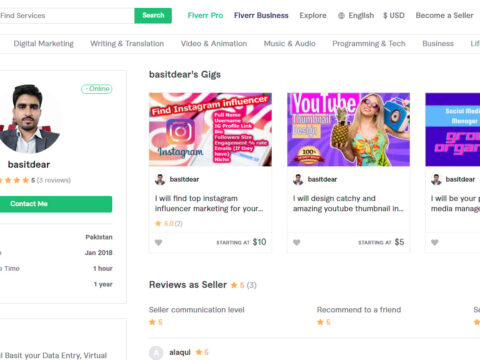Click basitdear avatar on YouTube gig card
The height and width of the screenshot is (360, 480).
click(298, 179)
